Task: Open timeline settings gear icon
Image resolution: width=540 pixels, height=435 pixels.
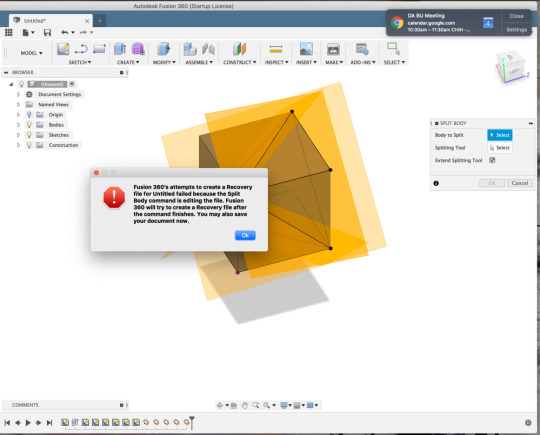Action: coord(528,423)
